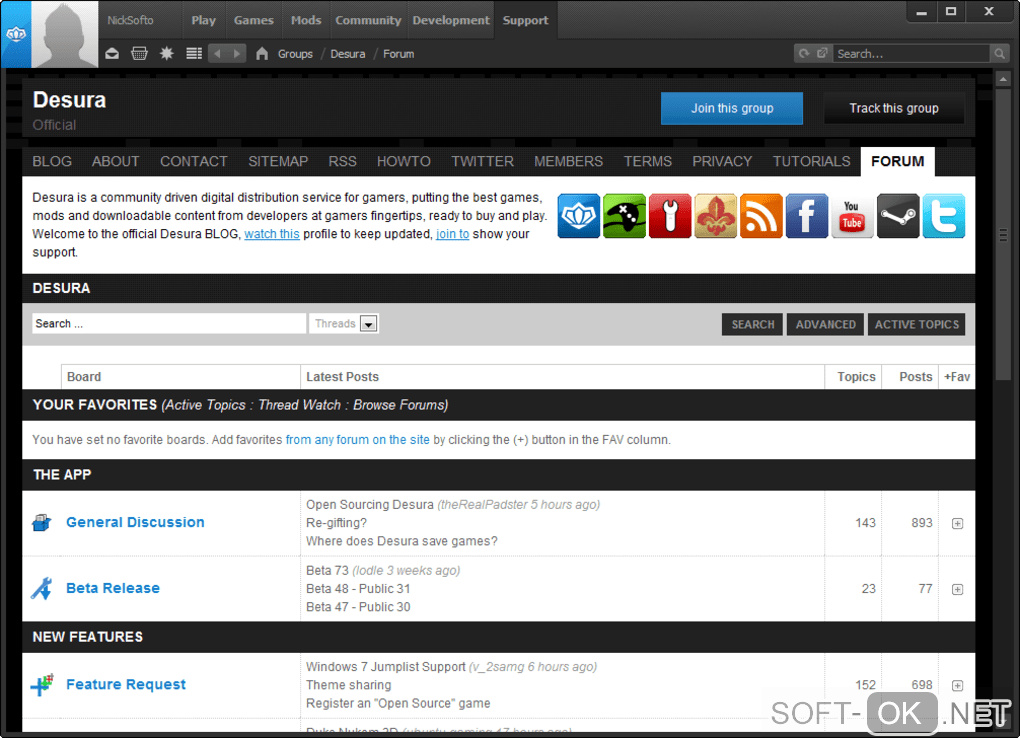Click the Track this group button
The height and width of the screenshot is (738, 1020).
(894, 108)
